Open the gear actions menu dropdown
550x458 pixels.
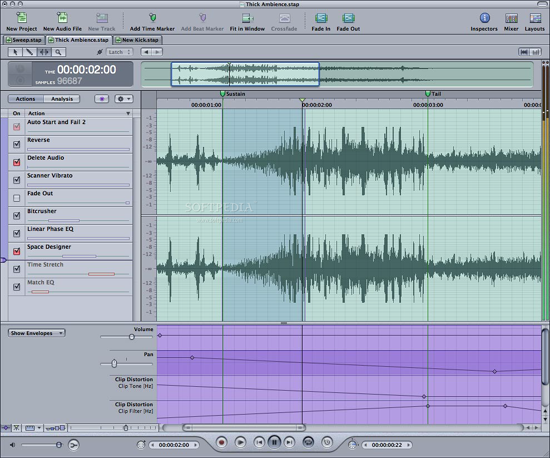(x=123, y=99)
